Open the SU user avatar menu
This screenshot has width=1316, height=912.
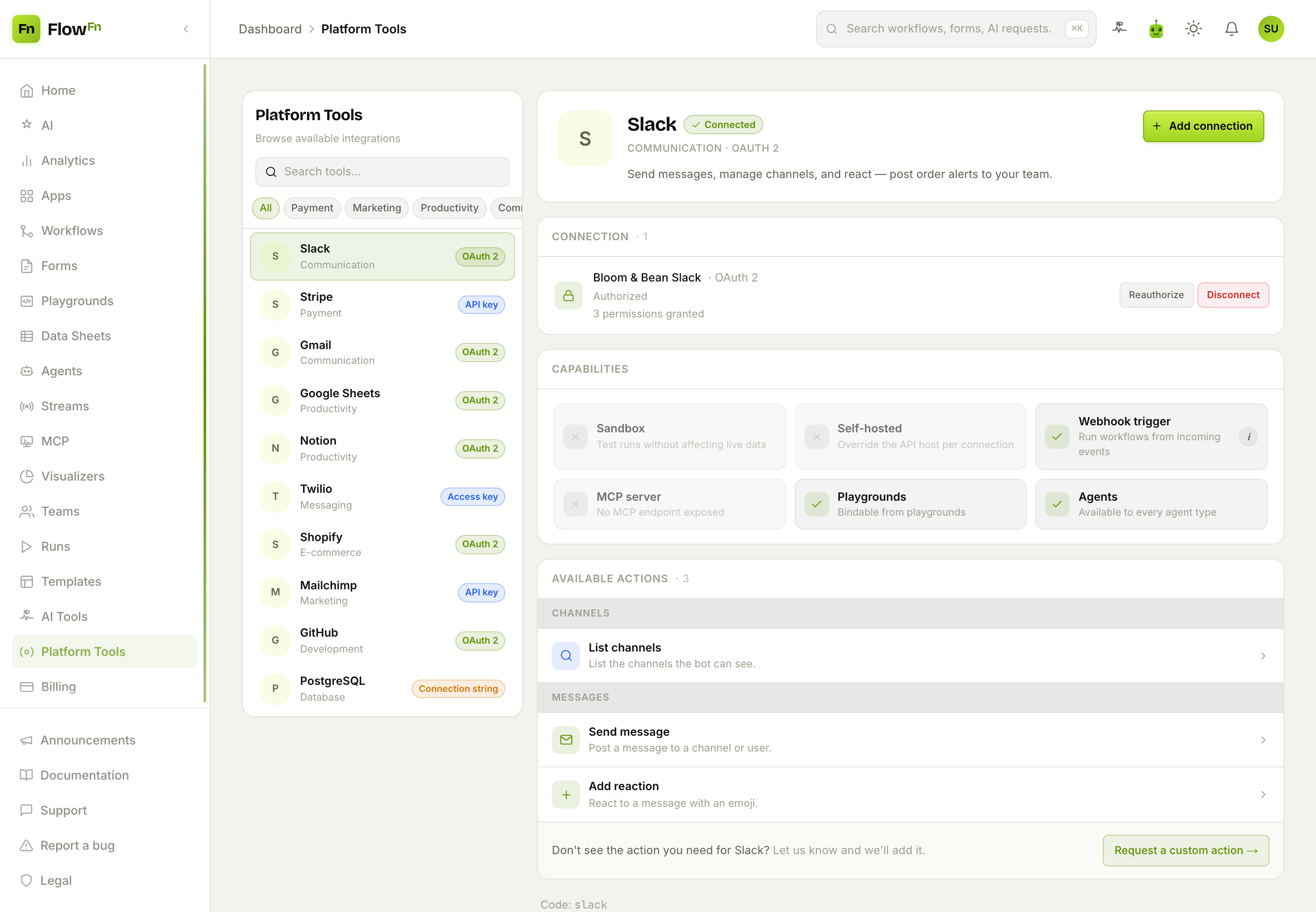pos(1270,28)
